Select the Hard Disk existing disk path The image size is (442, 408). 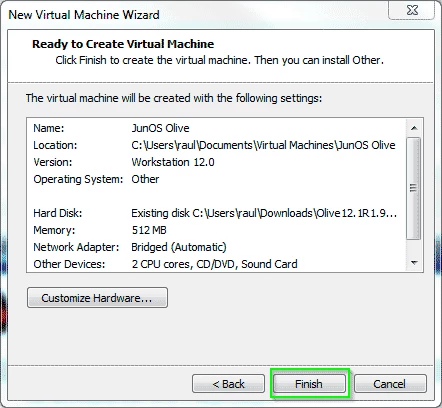click(x=264, y=213)
